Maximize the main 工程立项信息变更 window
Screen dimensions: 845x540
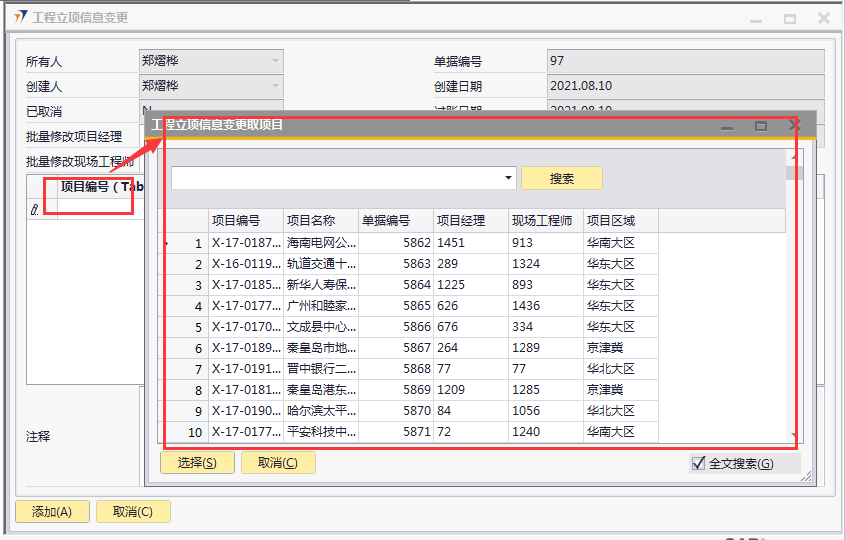coord(790,18)
